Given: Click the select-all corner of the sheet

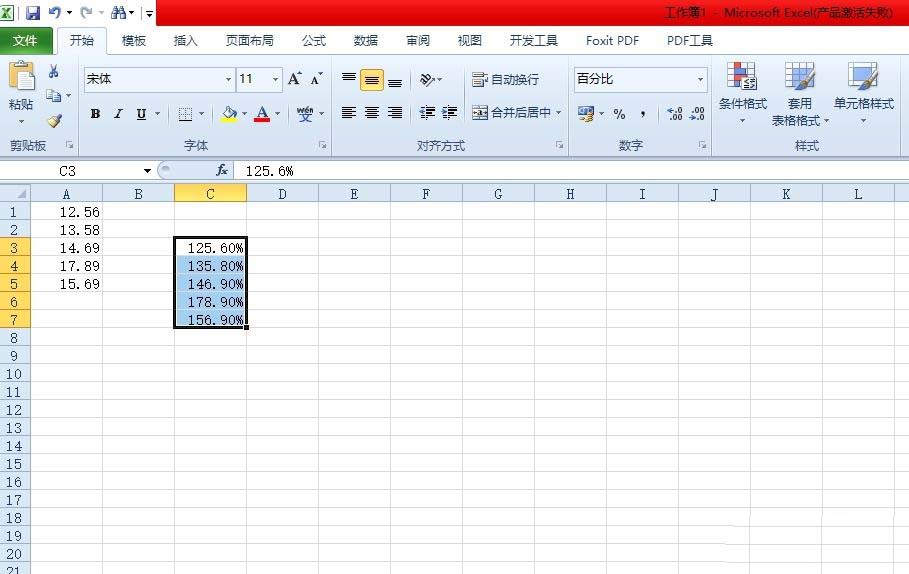Looking at the screenshot, I should (15, 193).
